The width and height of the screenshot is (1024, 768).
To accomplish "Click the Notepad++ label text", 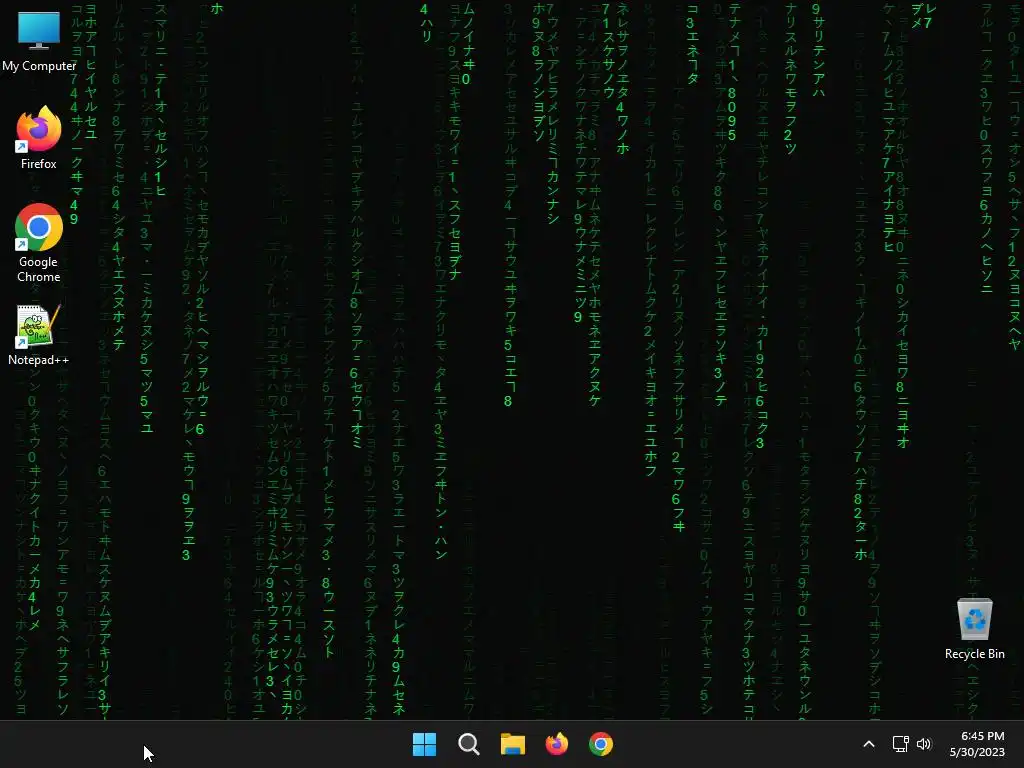I will pos(39,360).
